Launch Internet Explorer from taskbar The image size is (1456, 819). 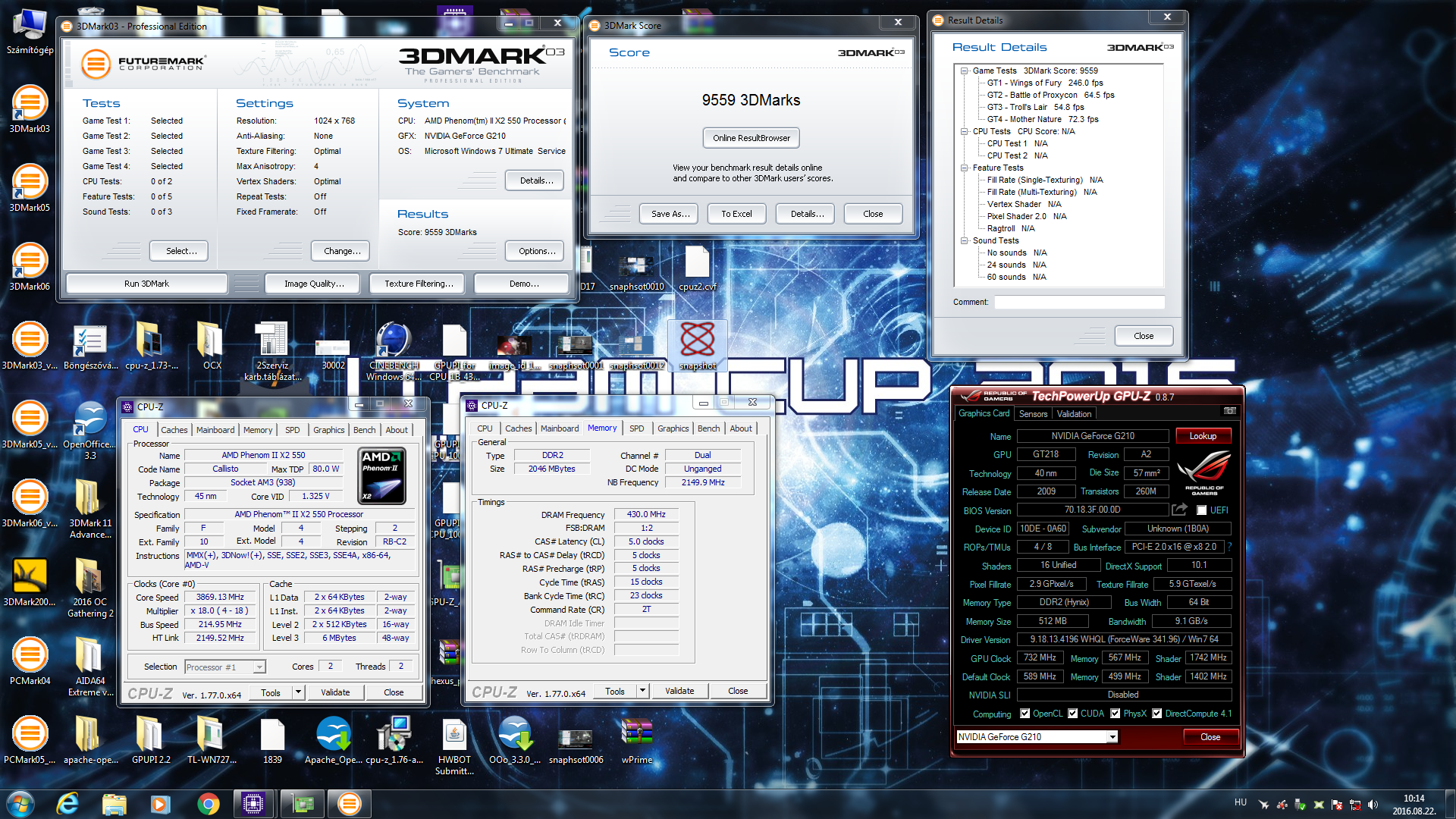point(68,804)
